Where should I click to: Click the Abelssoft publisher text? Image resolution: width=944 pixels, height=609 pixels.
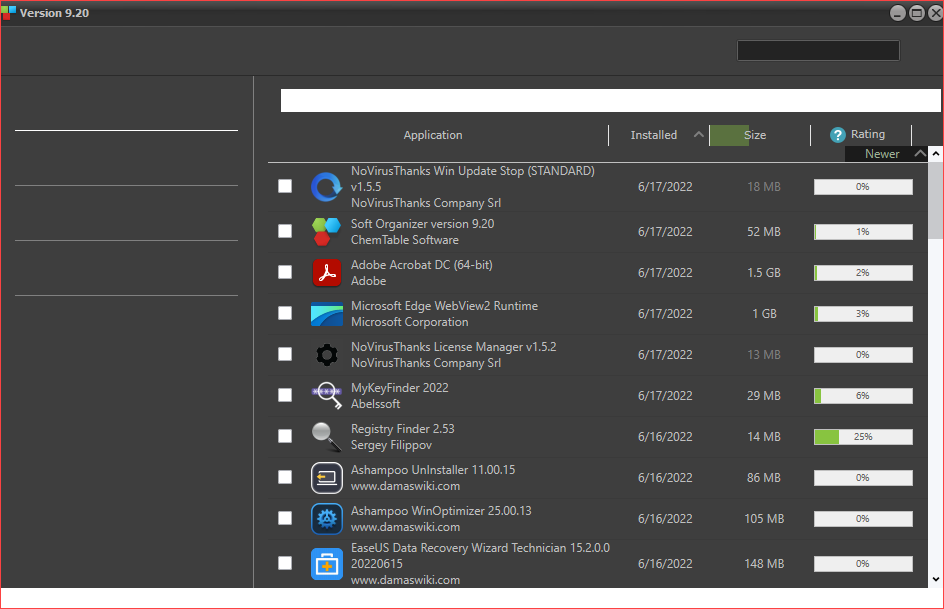pos(375,404)
